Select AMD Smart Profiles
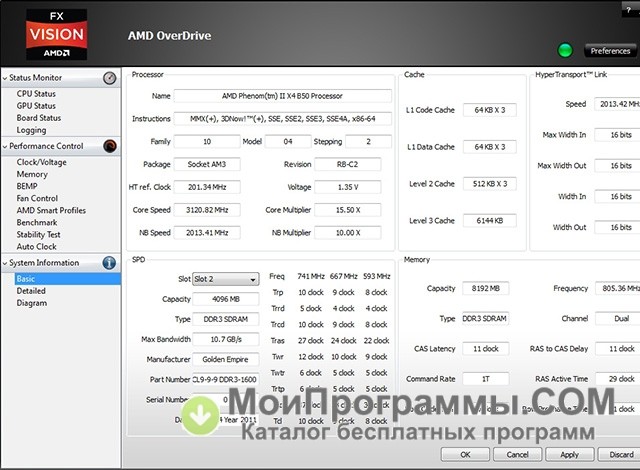 (x=51, y=211)
